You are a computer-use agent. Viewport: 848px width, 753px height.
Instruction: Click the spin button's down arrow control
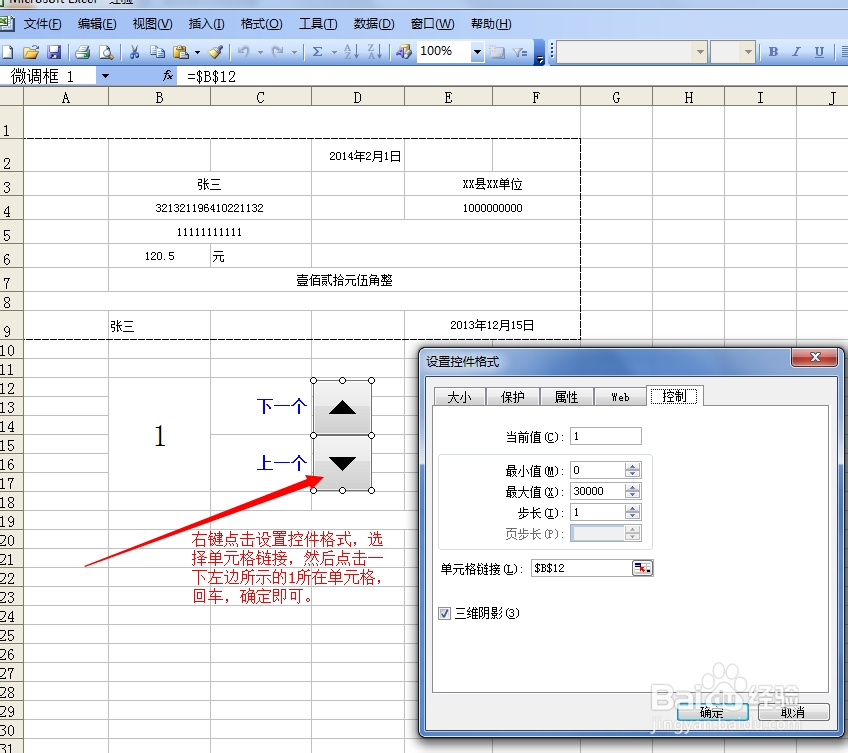click(x=342, y=463)
